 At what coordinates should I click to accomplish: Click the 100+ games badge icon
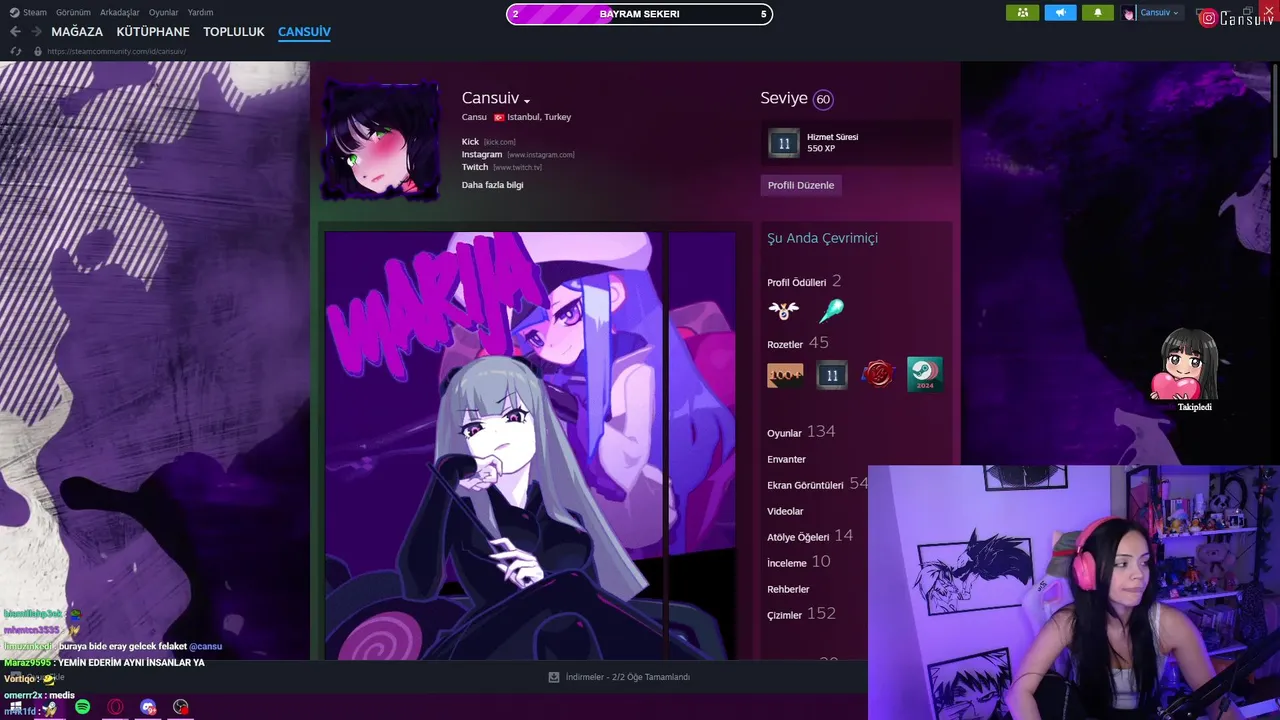[x=785, y=375]
